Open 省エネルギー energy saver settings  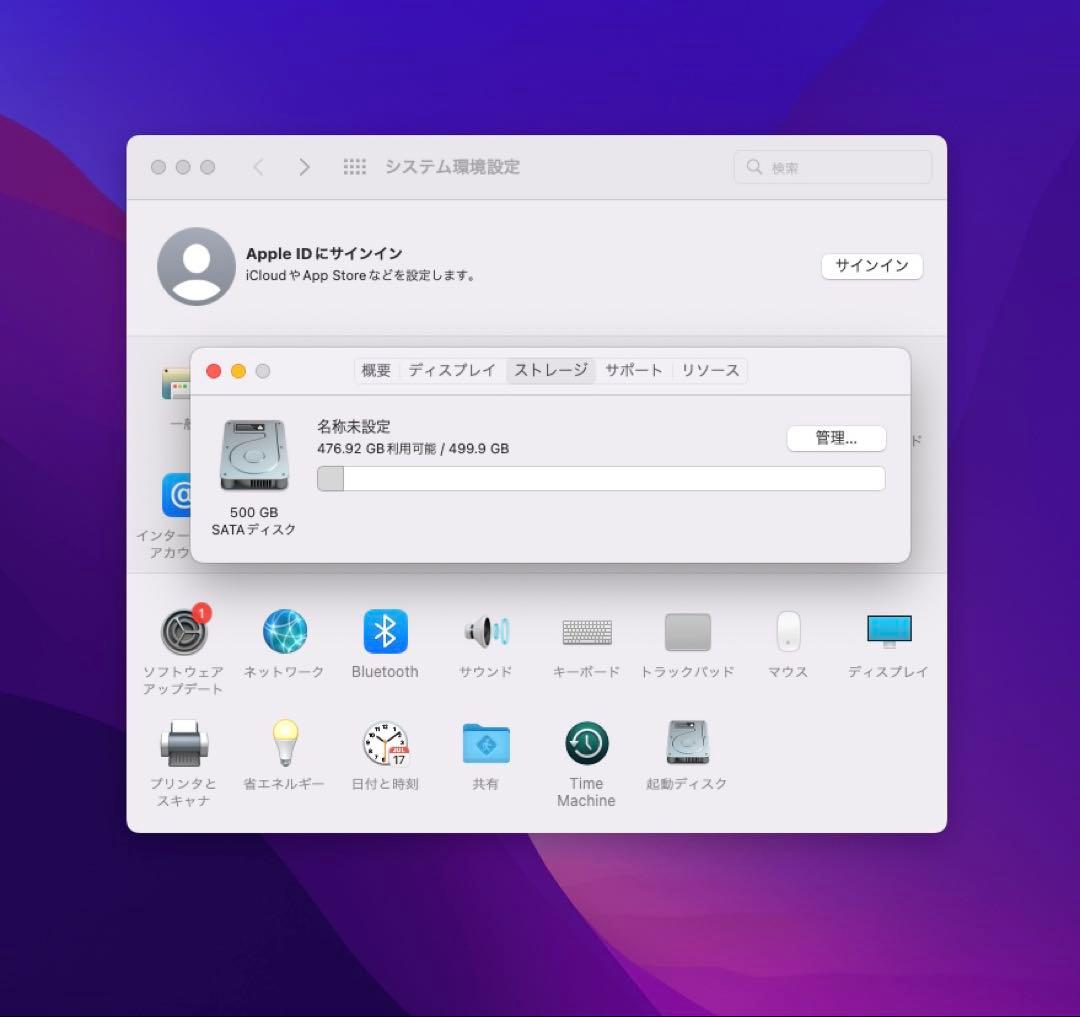click(285, 745)
